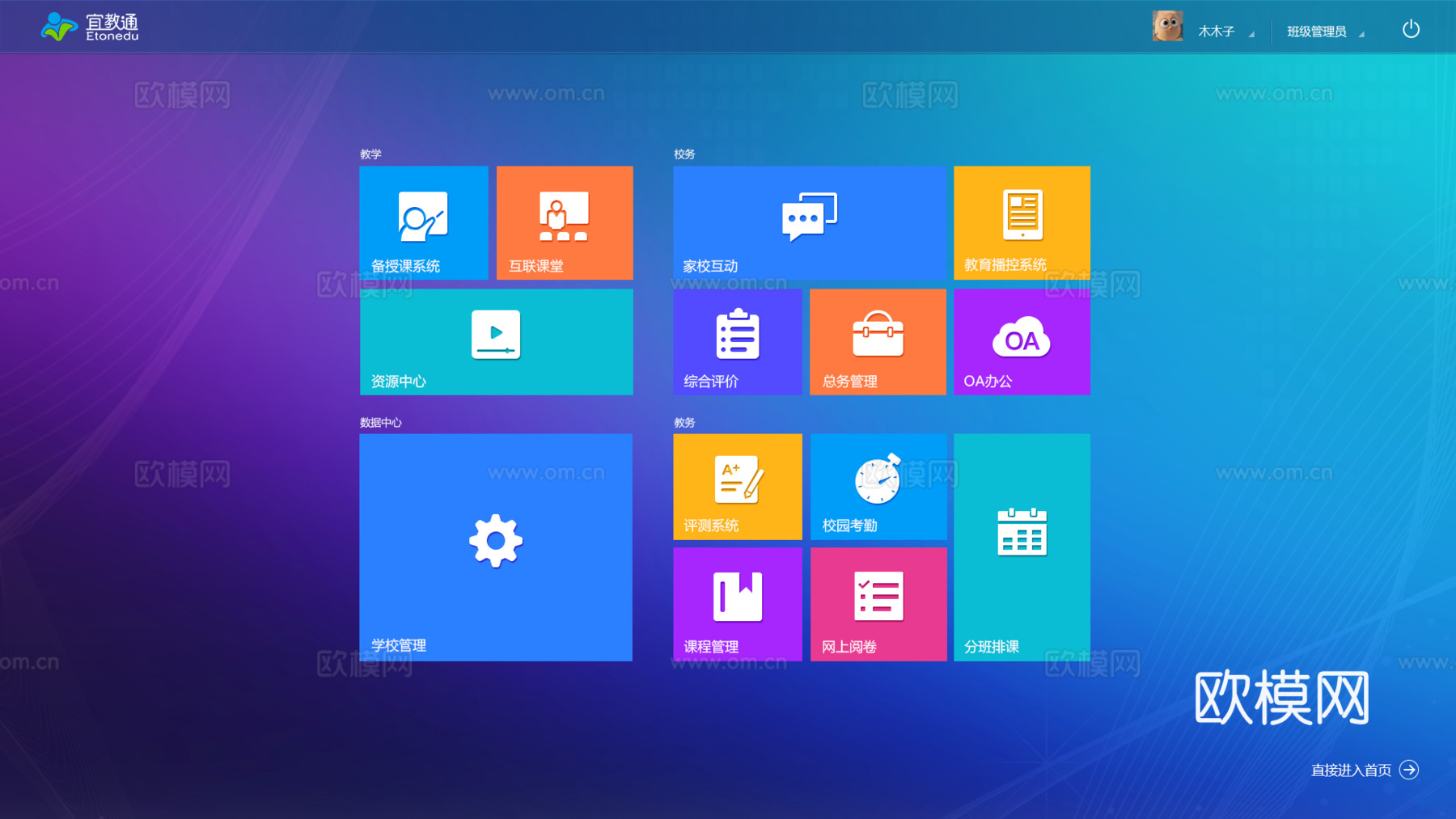The height and width of the screenshot is (819, 1456).
Task: Click the 数据中心 section heading
Action: coord(381,422)
